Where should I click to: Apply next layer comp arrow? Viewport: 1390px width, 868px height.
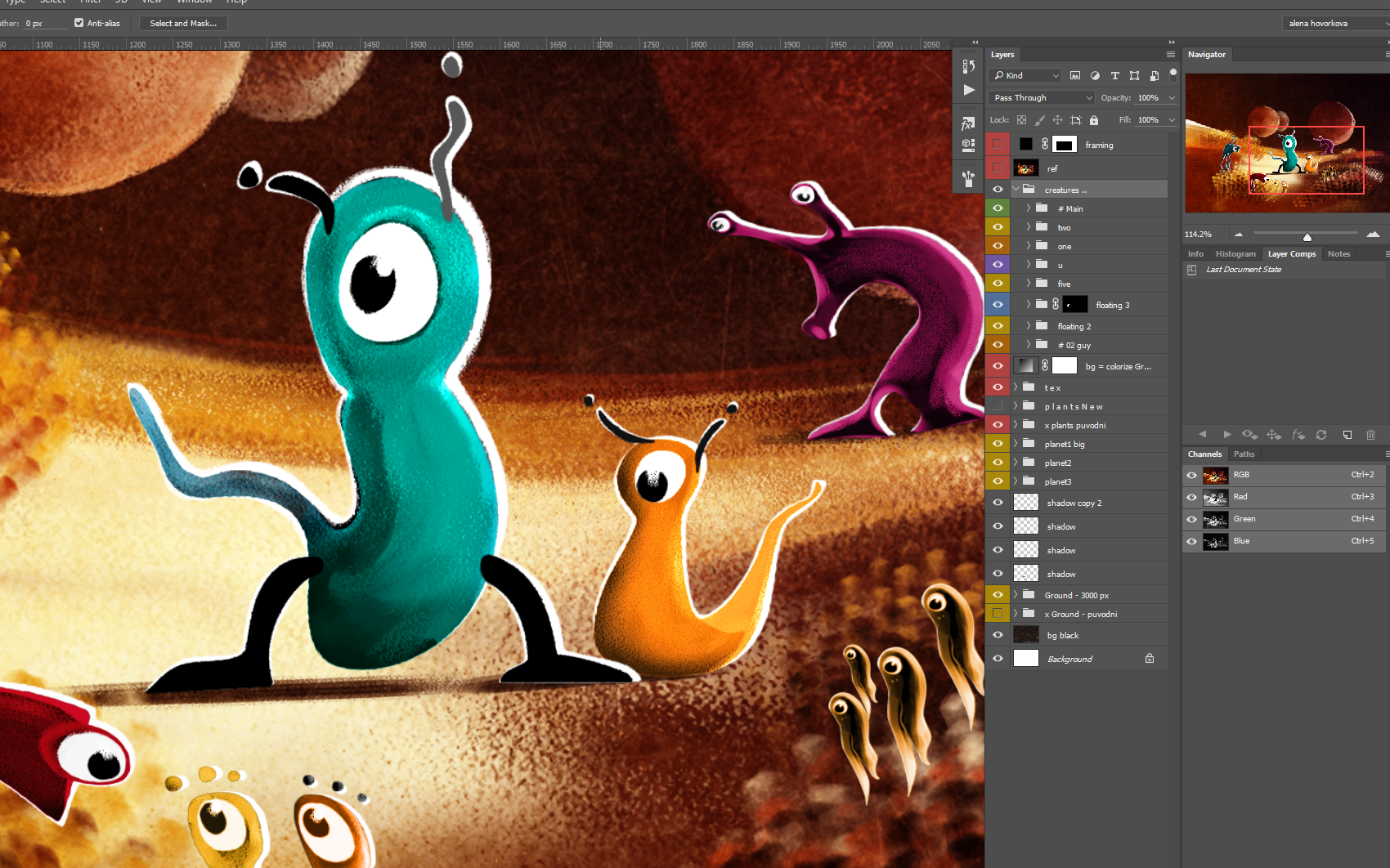point(1226,435)
